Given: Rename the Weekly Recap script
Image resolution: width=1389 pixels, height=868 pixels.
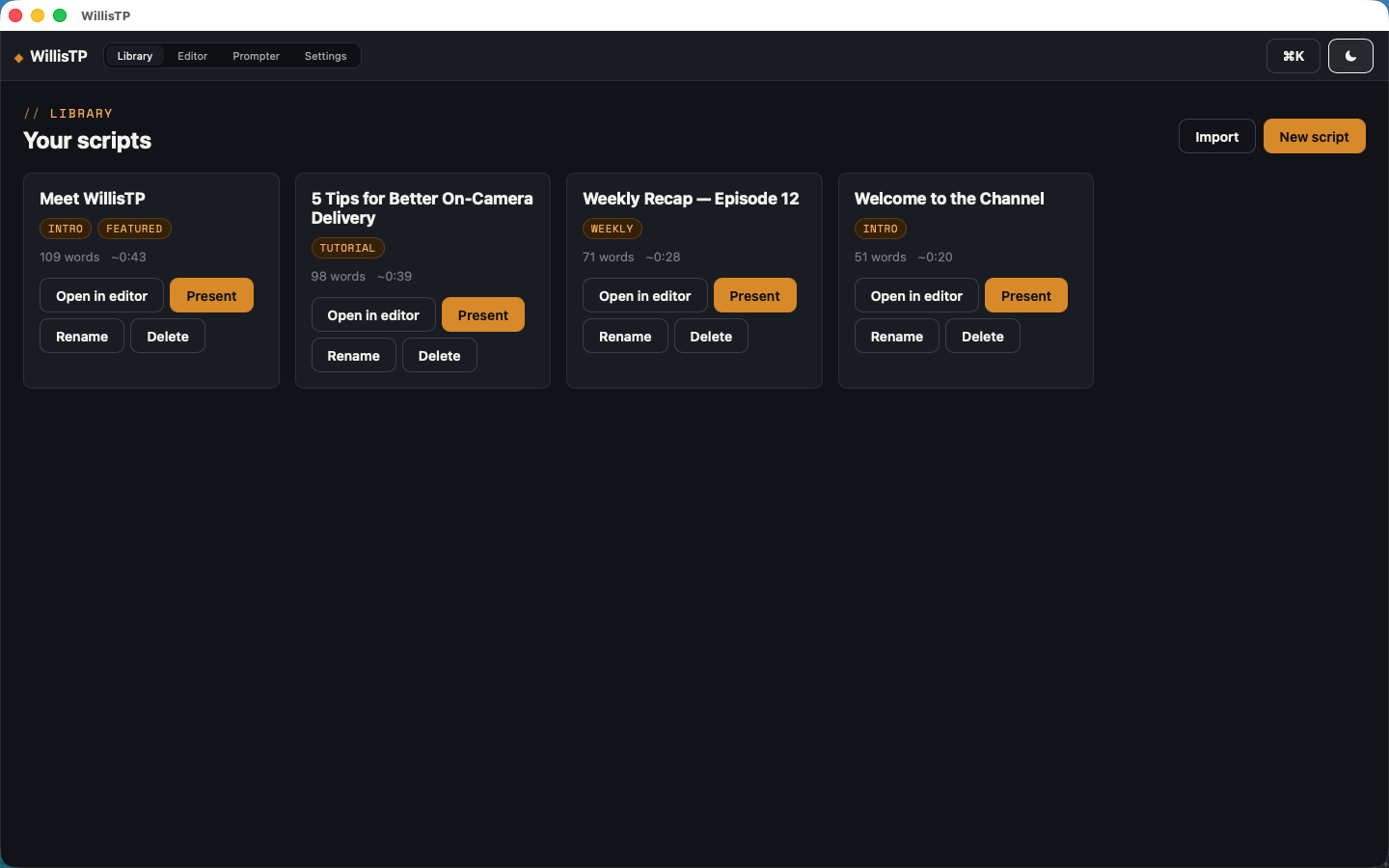Looking at the screenshot, I should (625, 336).
